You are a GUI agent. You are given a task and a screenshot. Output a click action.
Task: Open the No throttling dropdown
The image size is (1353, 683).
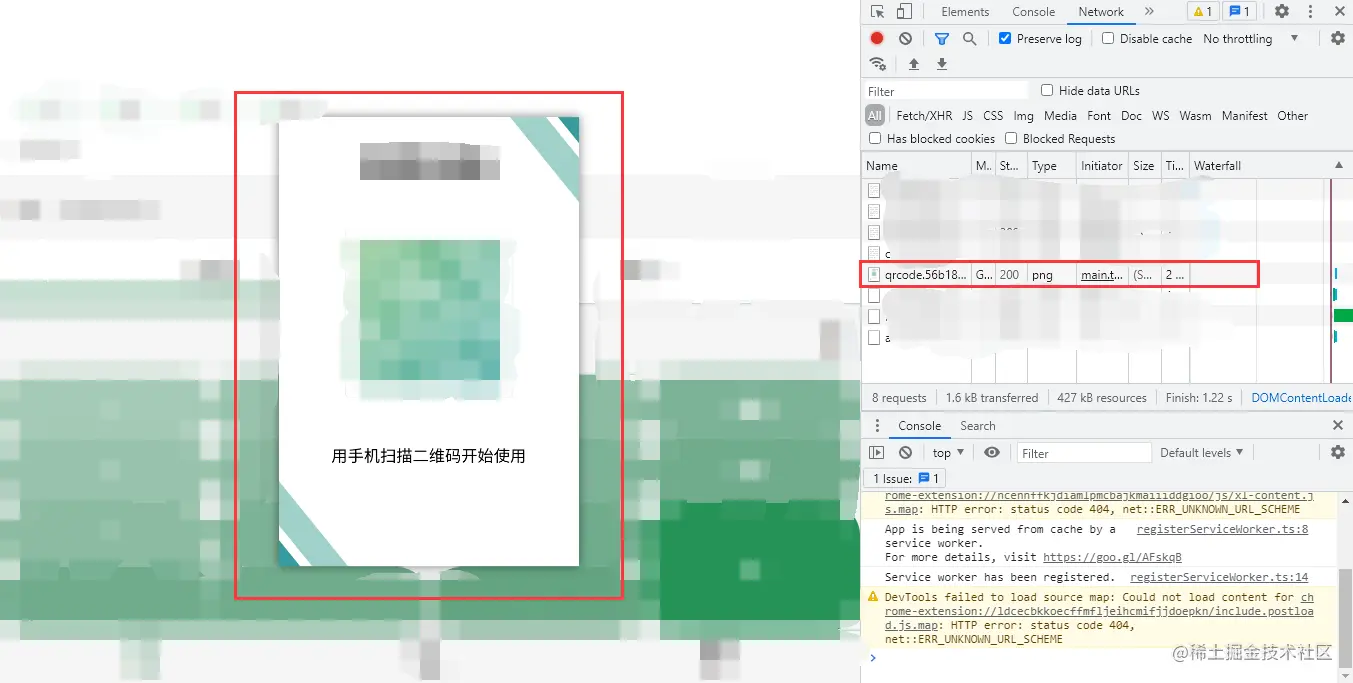tap(1250, 38)
